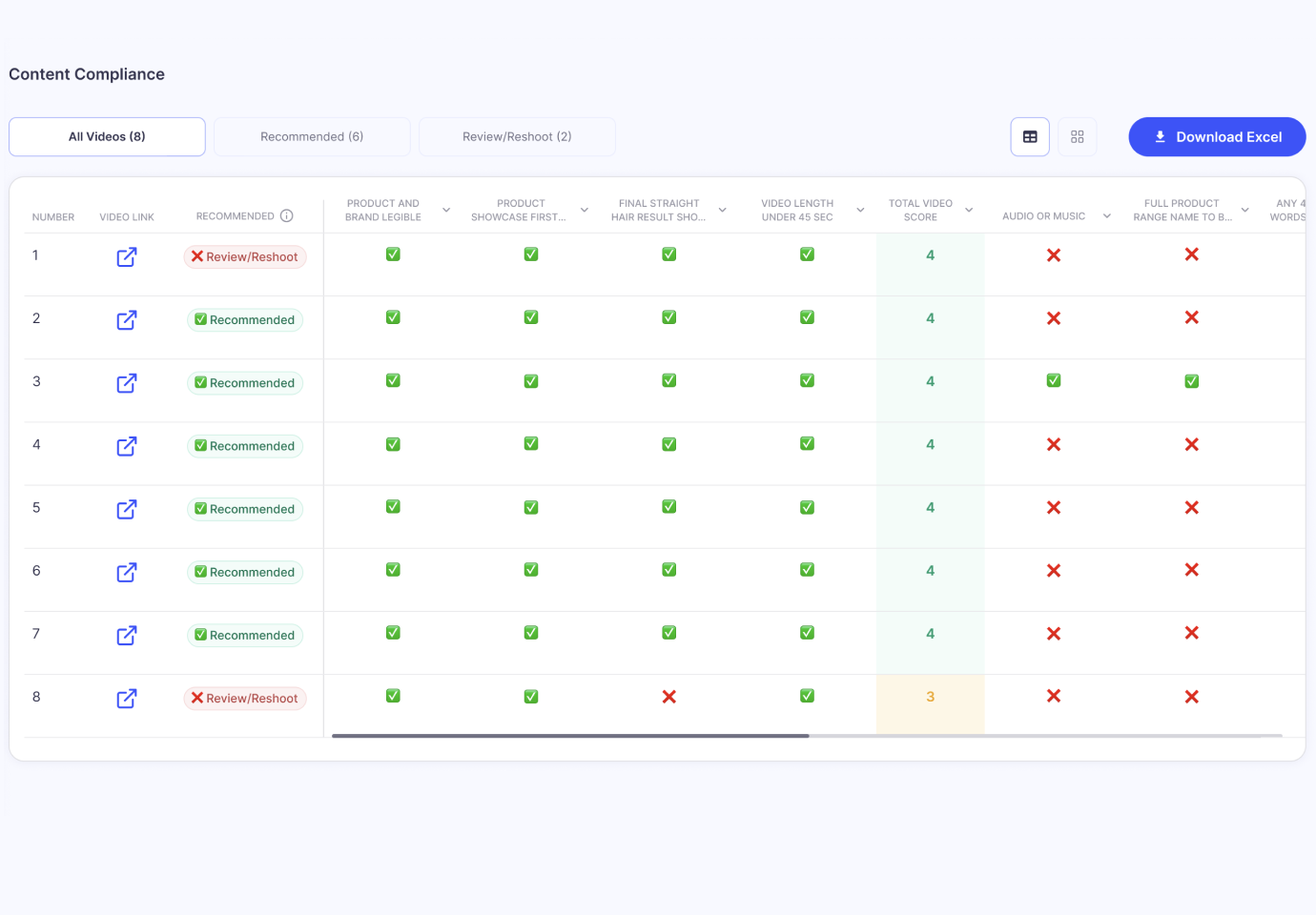Click red X under Audio or Music row 1
1316x915 pixels.
point(1054,255)
